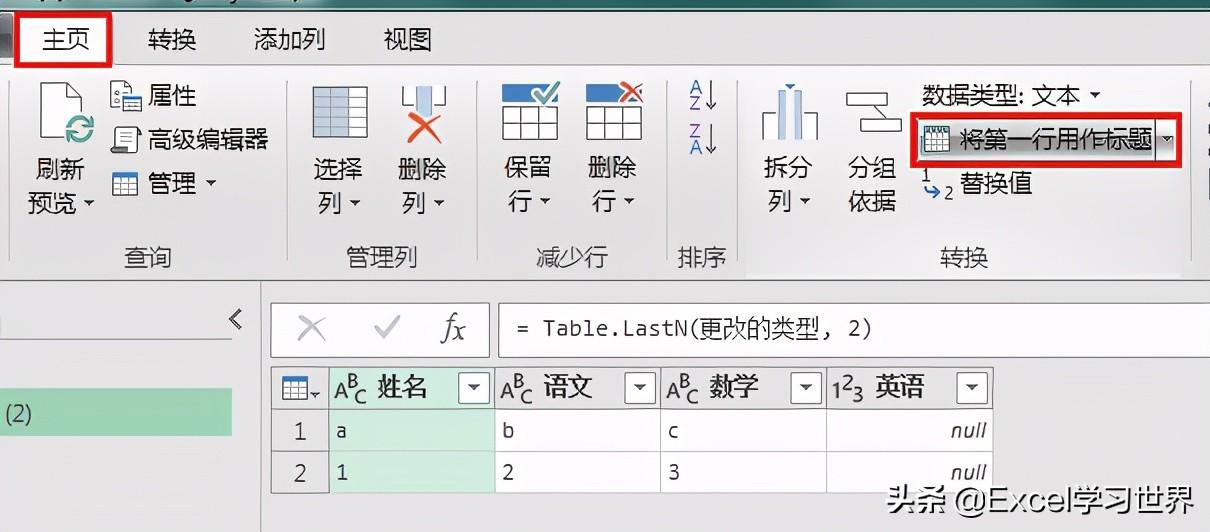Click the Split Column (拆分列) icon
This screenshot has height=532, width=1210.
(788, 115)
